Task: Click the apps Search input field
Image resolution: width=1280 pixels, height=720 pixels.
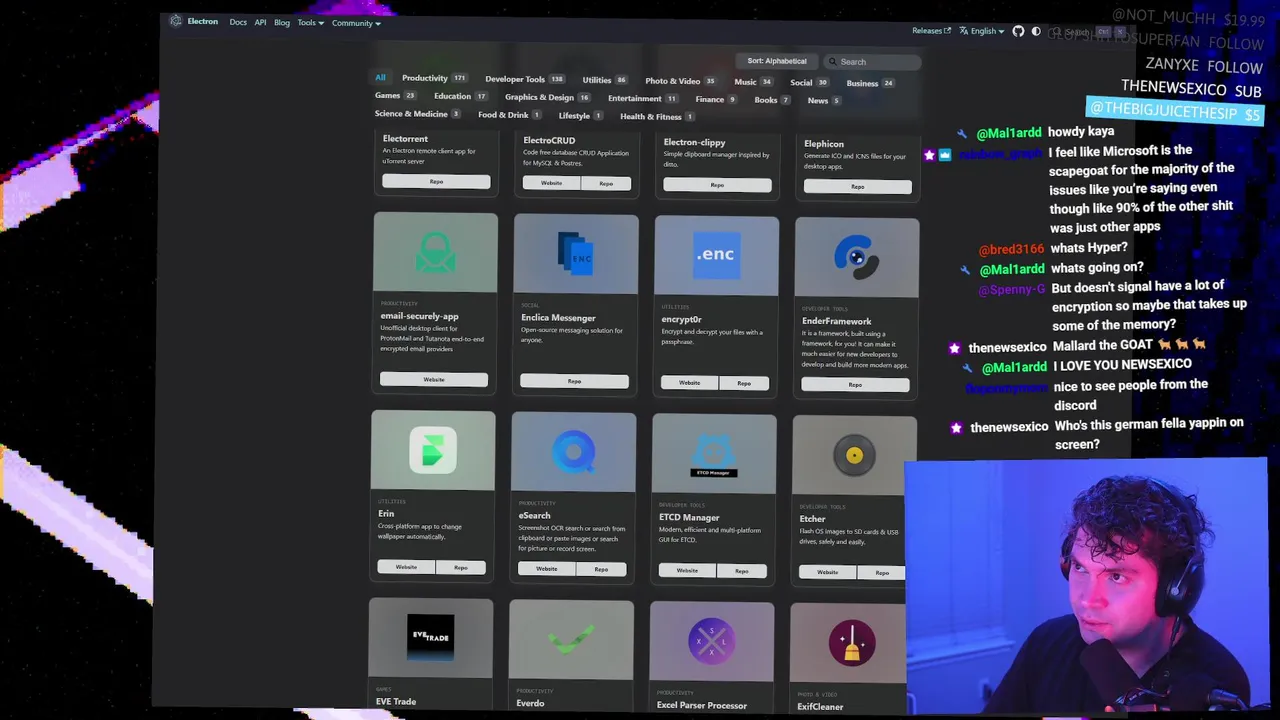Action: click(873, 62)
